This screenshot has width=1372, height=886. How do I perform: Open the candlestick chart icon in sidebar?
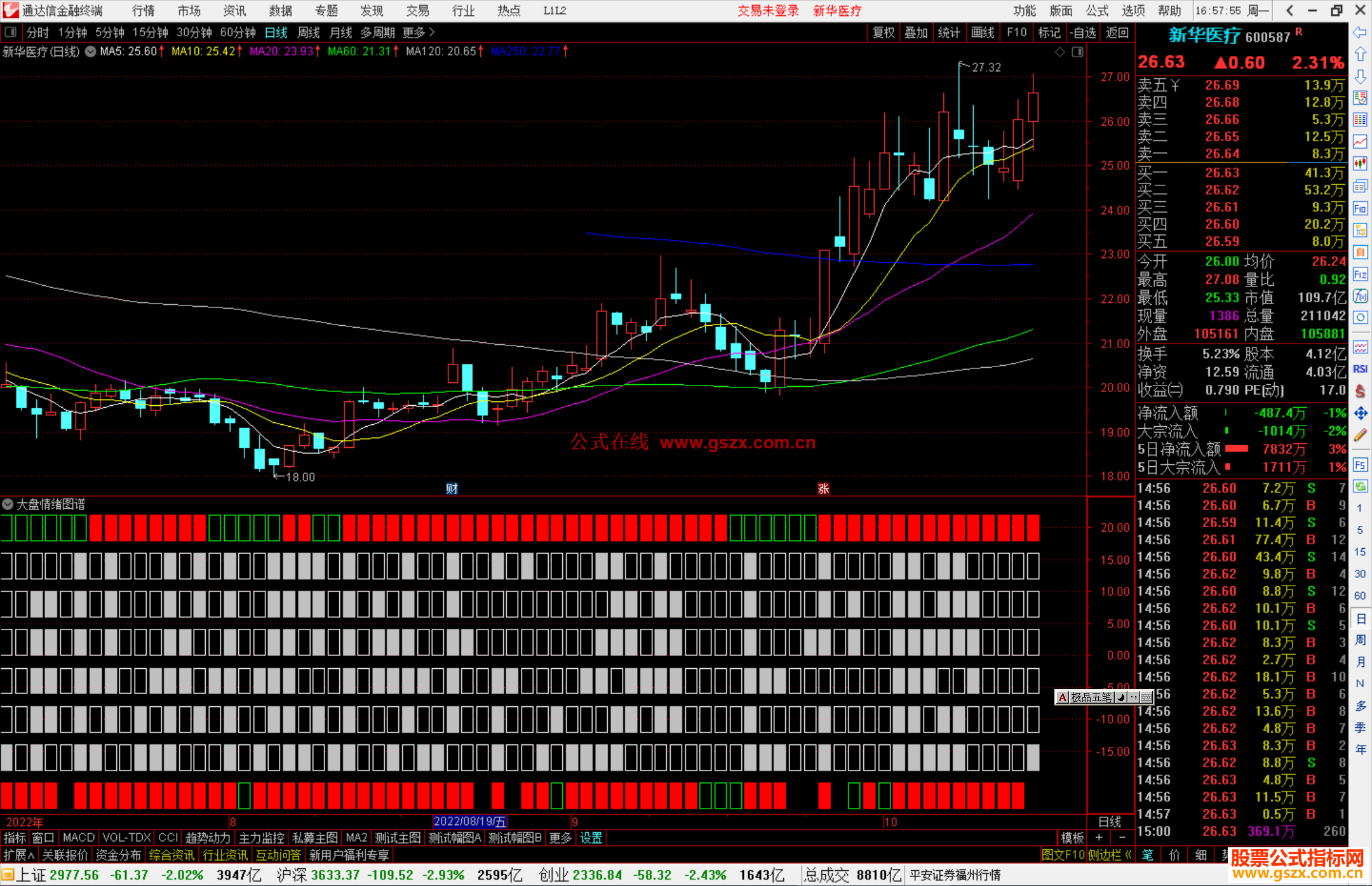1360,164
